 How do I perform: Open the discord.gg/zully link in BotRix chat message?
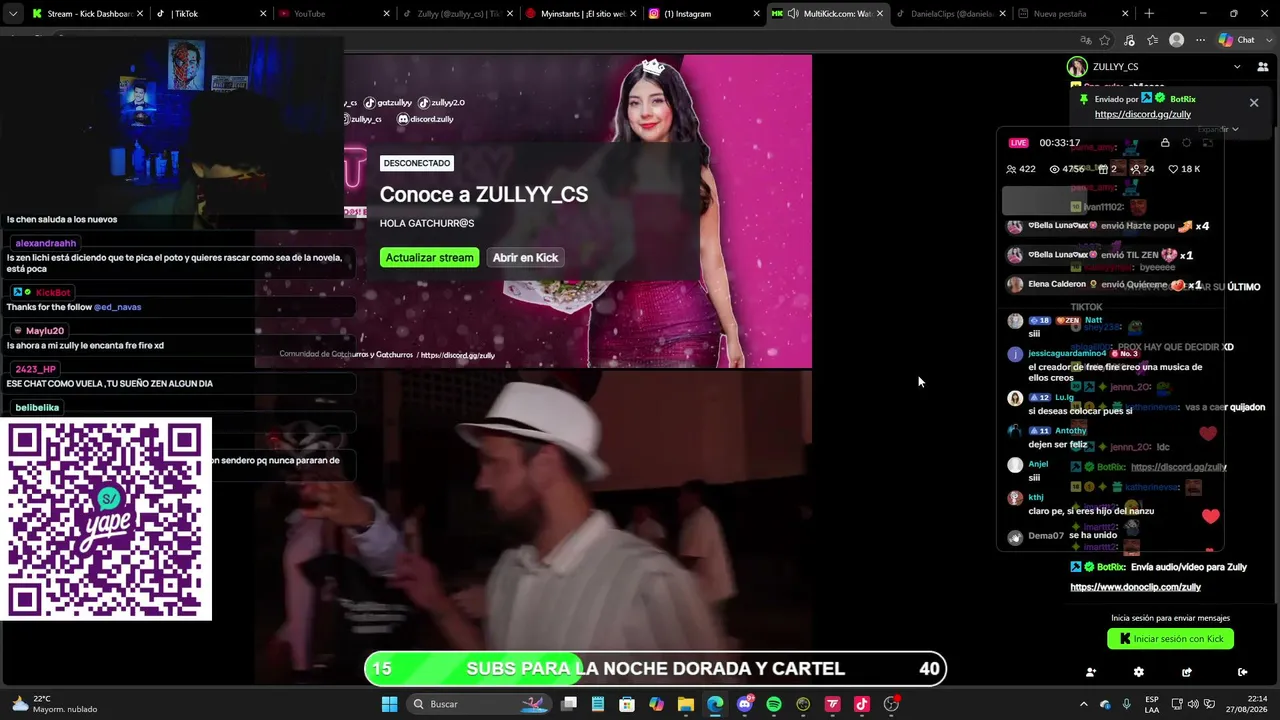pos(1179,467)
